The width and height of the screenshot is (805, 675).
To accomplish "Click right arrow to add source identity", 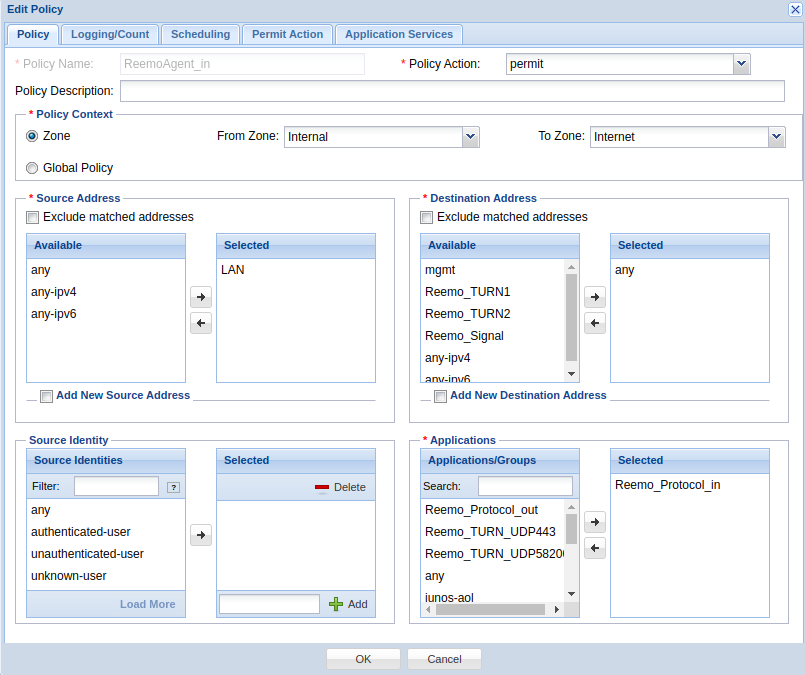I will tap(201, 535).
